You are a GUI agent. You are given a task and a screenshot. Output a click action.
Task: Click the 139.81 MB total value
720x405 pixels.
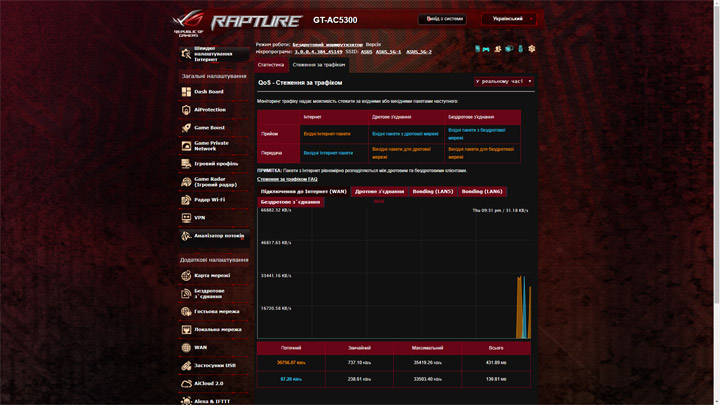(x=496, y=379)
